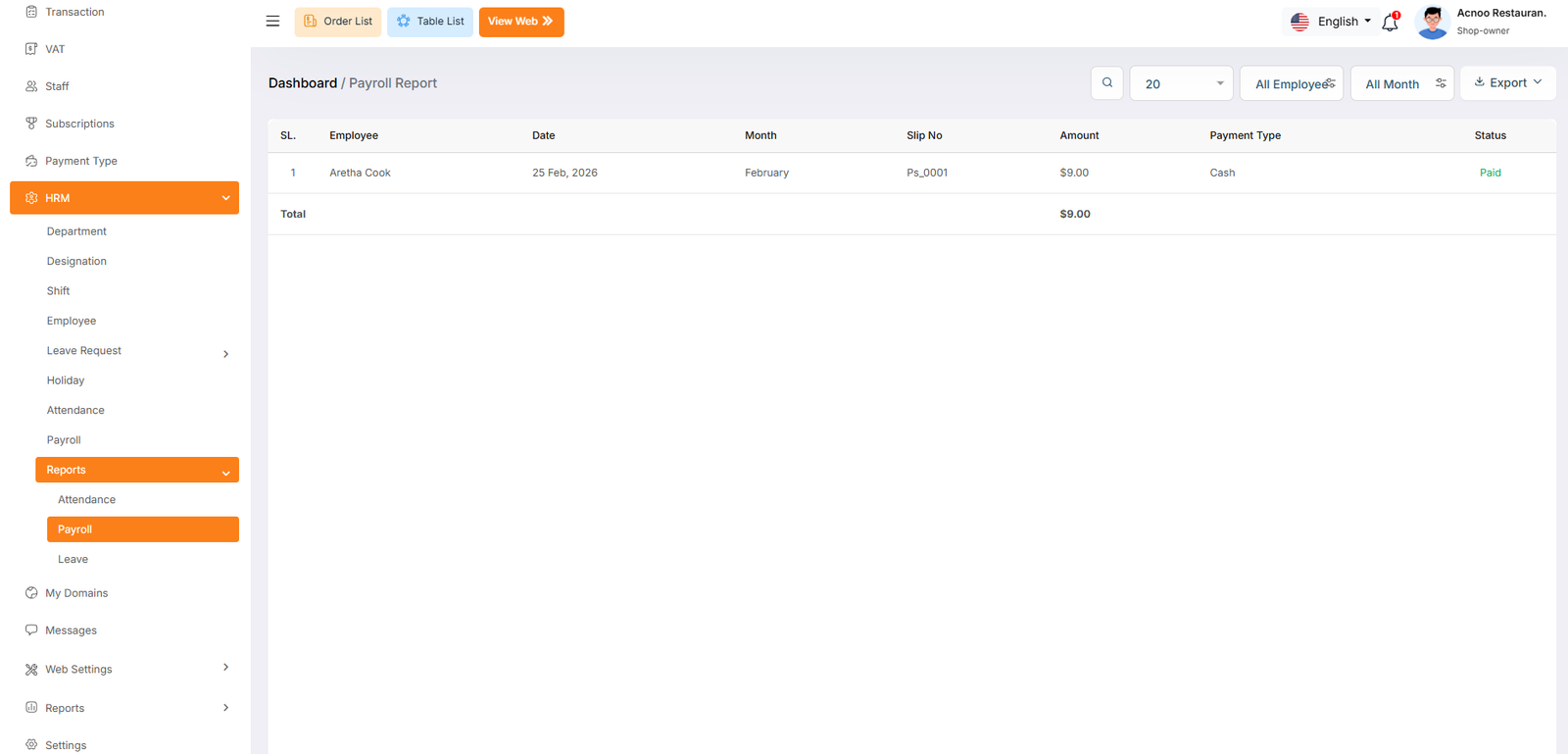The image size is (1568, 754).
Task: Open the English language dropdown
Action: [x=1331, y=22]
